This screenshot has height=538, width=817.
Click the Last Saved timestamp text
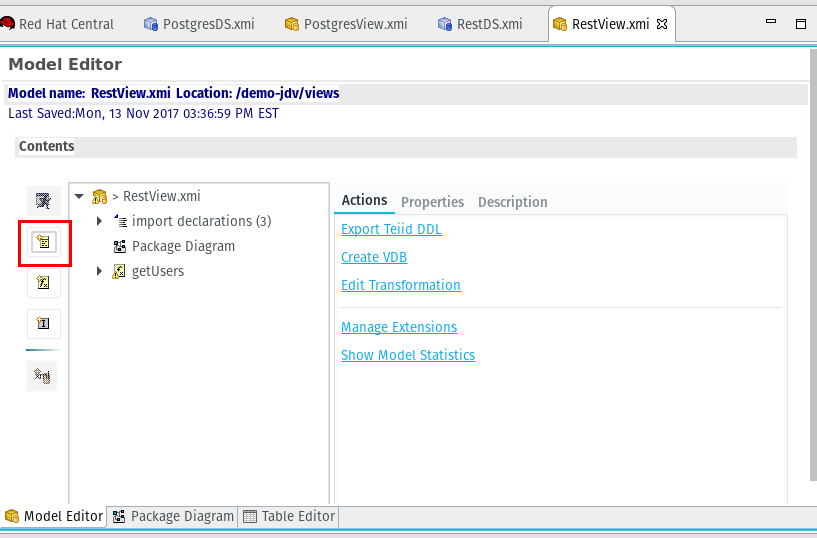(143, 114)
